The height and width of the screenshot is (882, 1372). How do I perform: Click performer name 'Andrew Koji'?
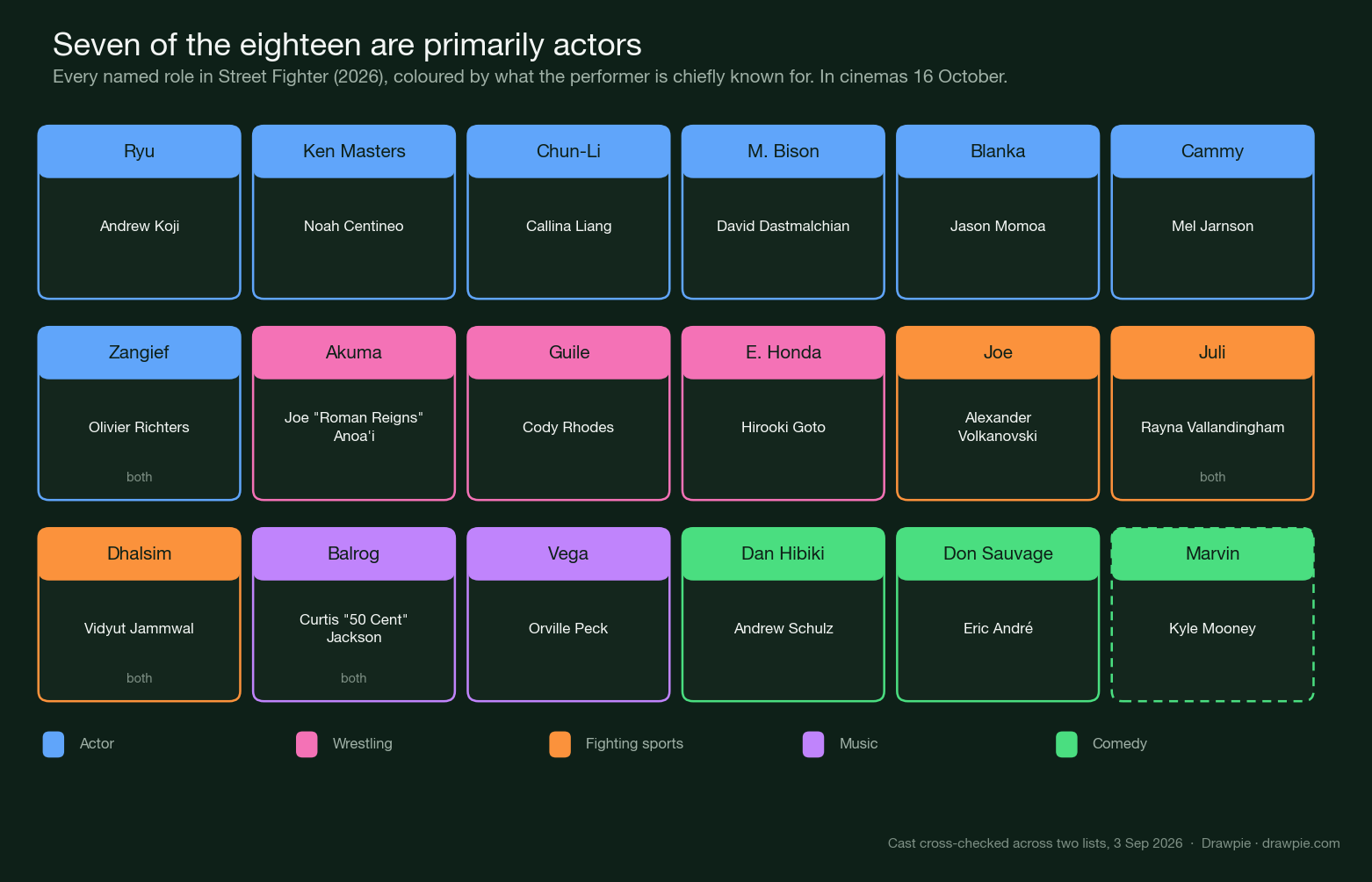click(140, 227)
